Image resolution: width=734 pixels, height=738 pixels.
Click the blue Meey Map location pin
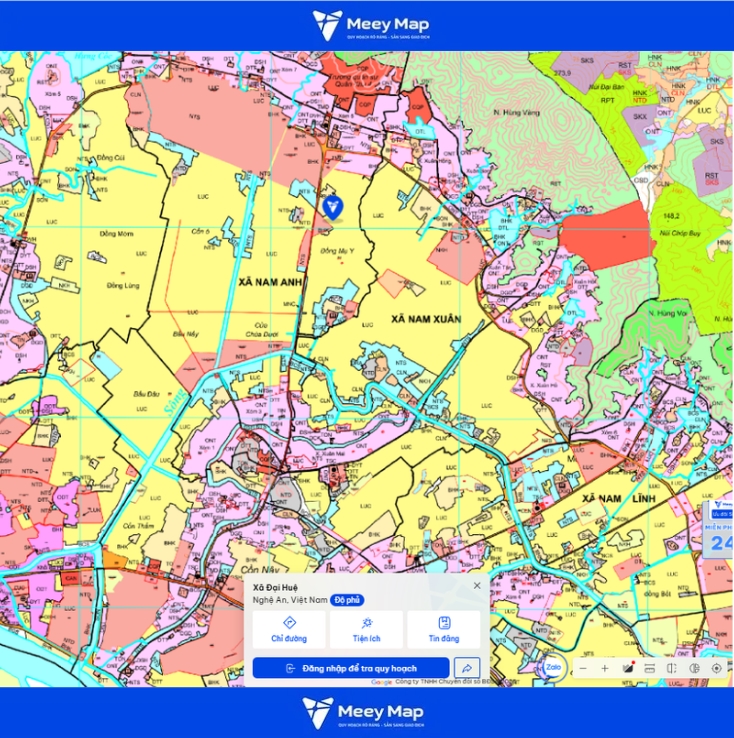[333, 208]
